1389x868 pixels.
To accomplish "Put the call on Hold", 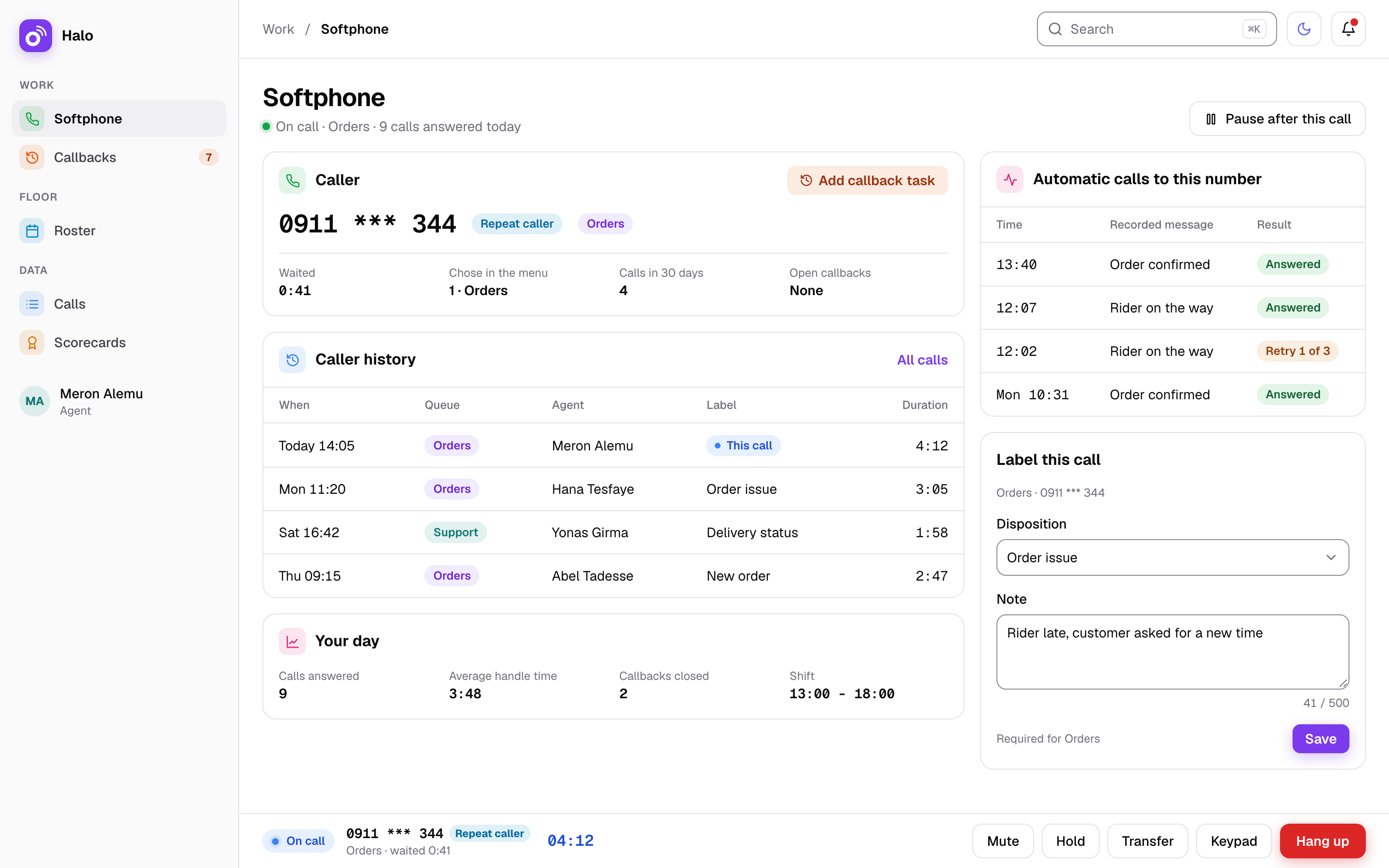I will (1070, 841).
